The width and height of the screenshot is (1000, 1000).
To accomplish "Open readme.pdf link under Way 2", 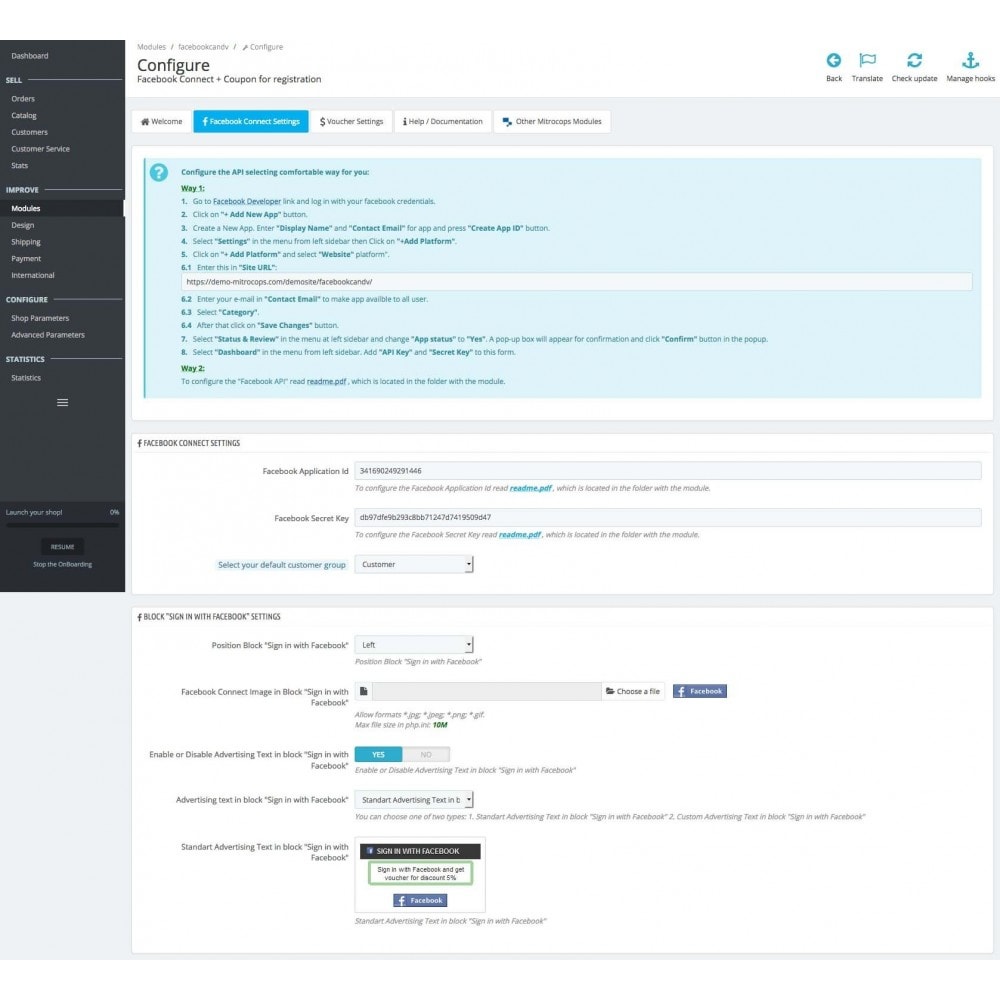I will [x=326, y=381].
